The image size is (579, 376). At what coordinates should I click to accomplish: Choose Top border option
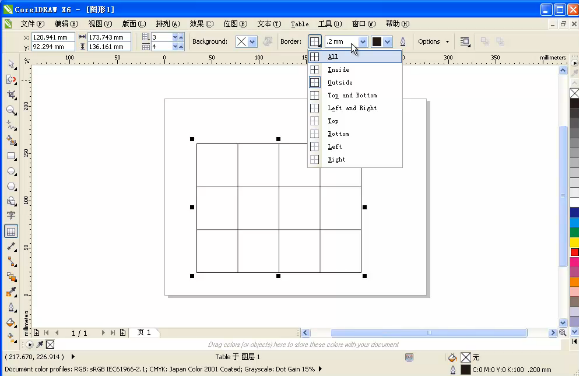pos(355,121)
